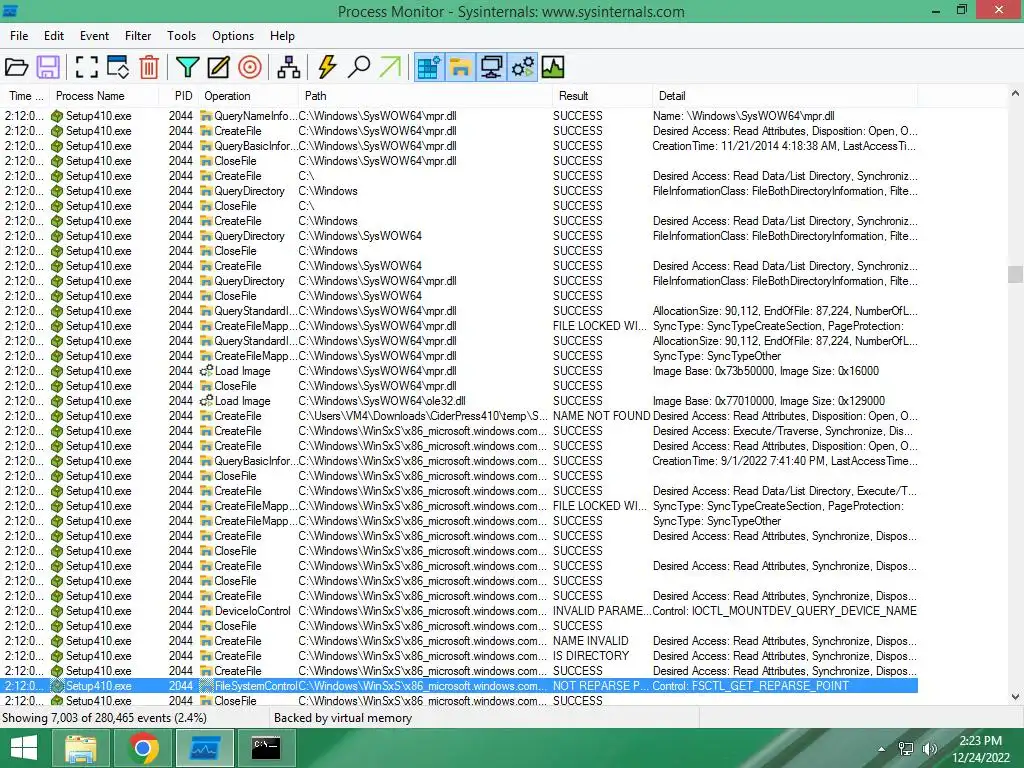1024x768 pixels.
Task: Show hidden system tray icons arrow
Action: pos(882,749)
